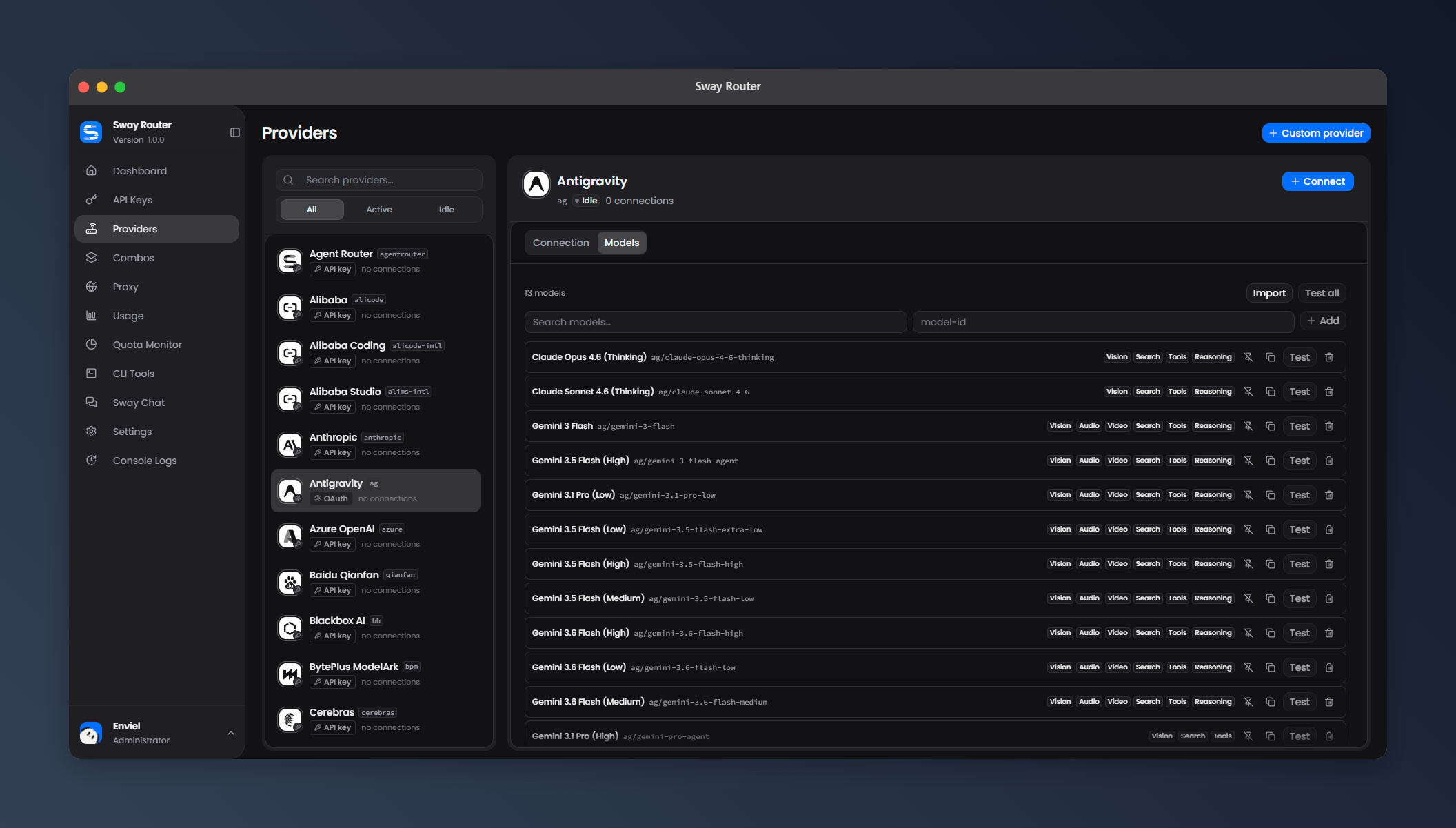Open Quota Monitor from the sidebar
Viewport: 1456px width, 828px height.
156,345
